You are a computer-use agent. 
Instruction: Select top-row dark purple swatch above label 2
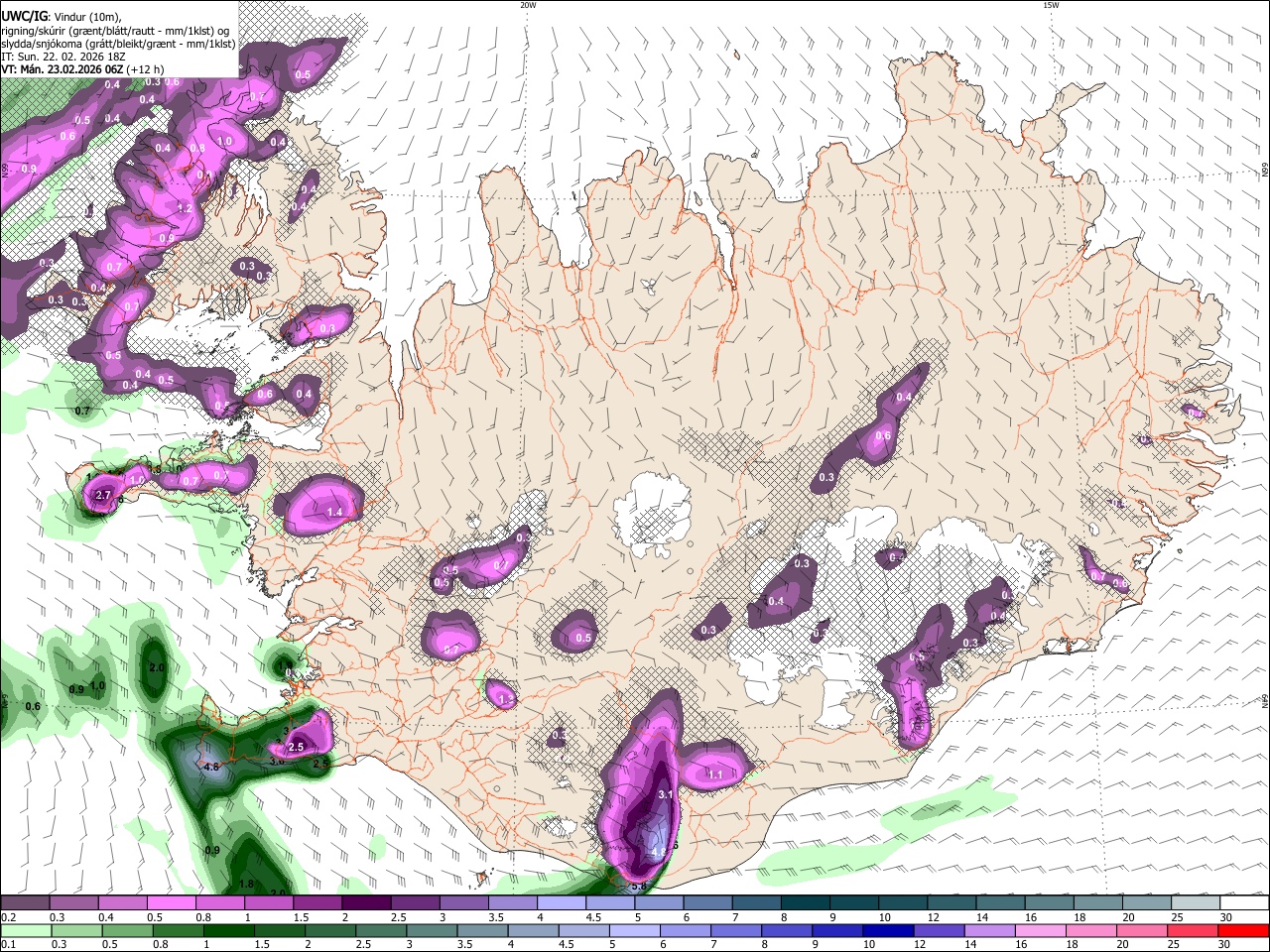366,902
